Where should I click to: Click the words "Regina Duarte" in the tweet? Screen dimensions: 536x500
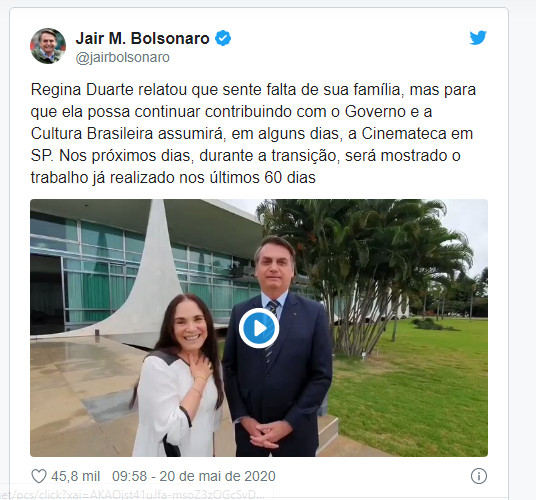(x=82, y=90)
